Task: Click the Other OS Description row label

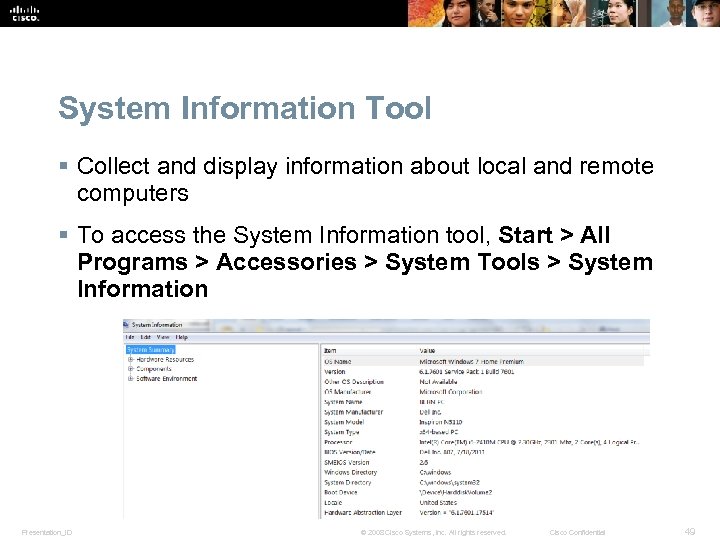Action: pyautogui.click(x=354, y=382)
